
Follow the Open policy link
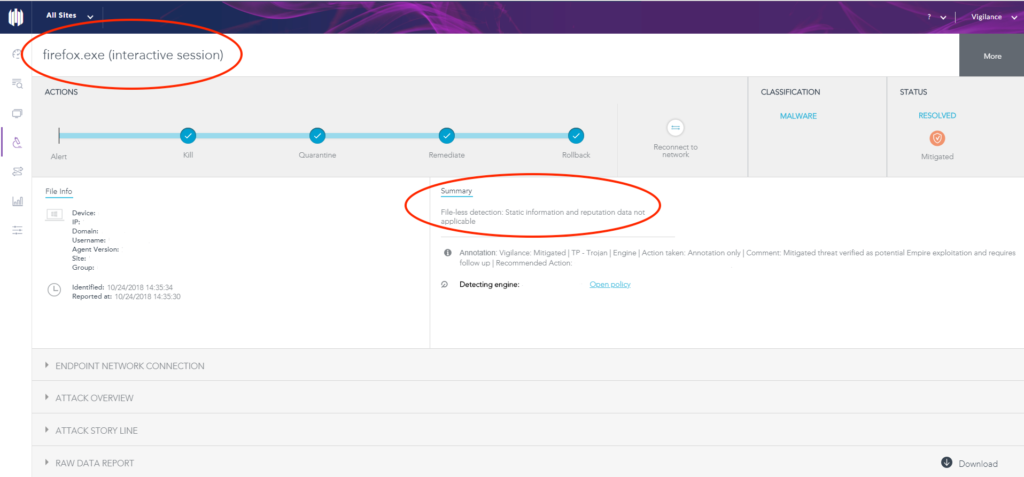(x=610, y=285)
